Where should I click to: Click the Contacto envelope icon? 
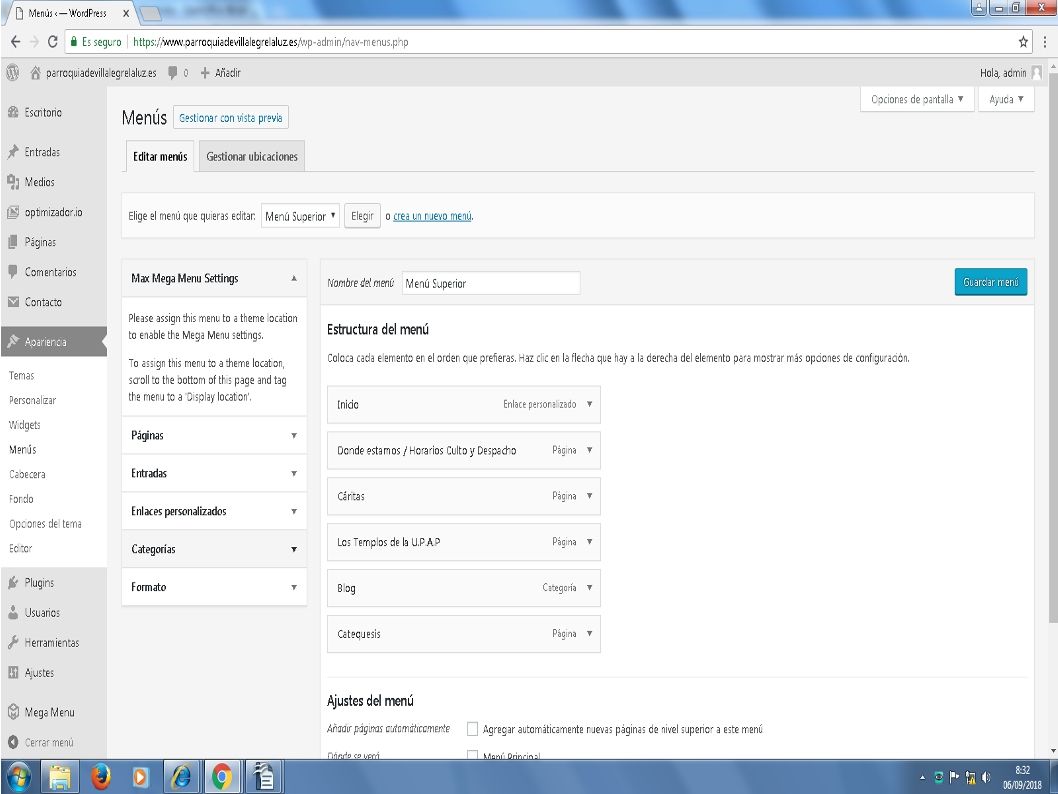pos(13,302)
